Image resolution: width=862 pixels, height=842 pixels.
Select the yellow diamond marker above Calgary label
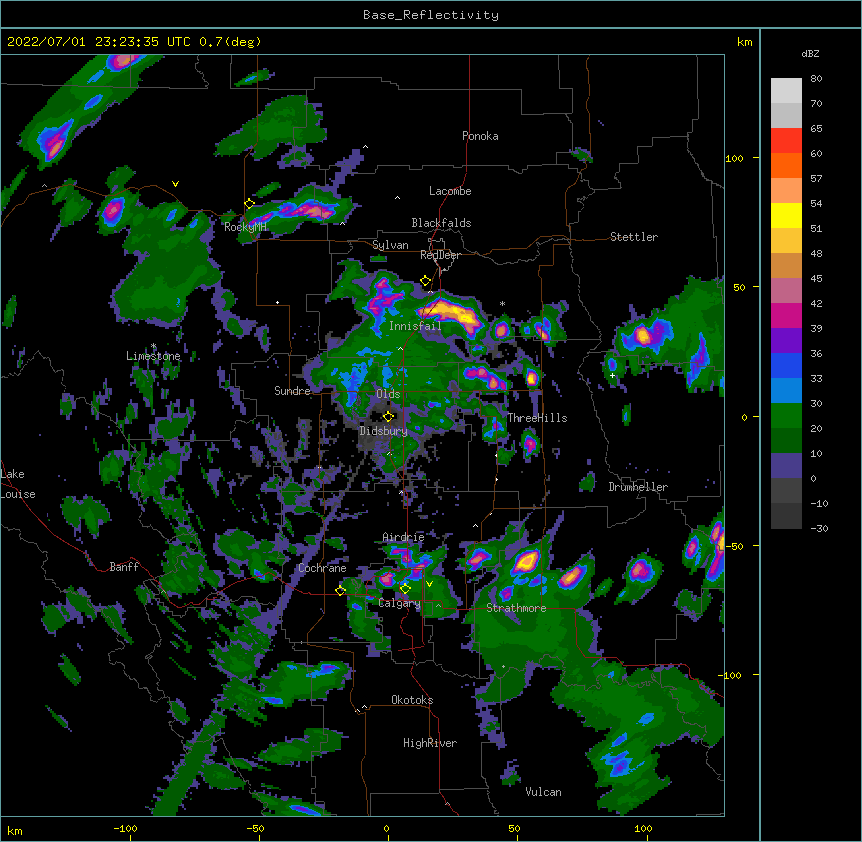tap(405, 589)
